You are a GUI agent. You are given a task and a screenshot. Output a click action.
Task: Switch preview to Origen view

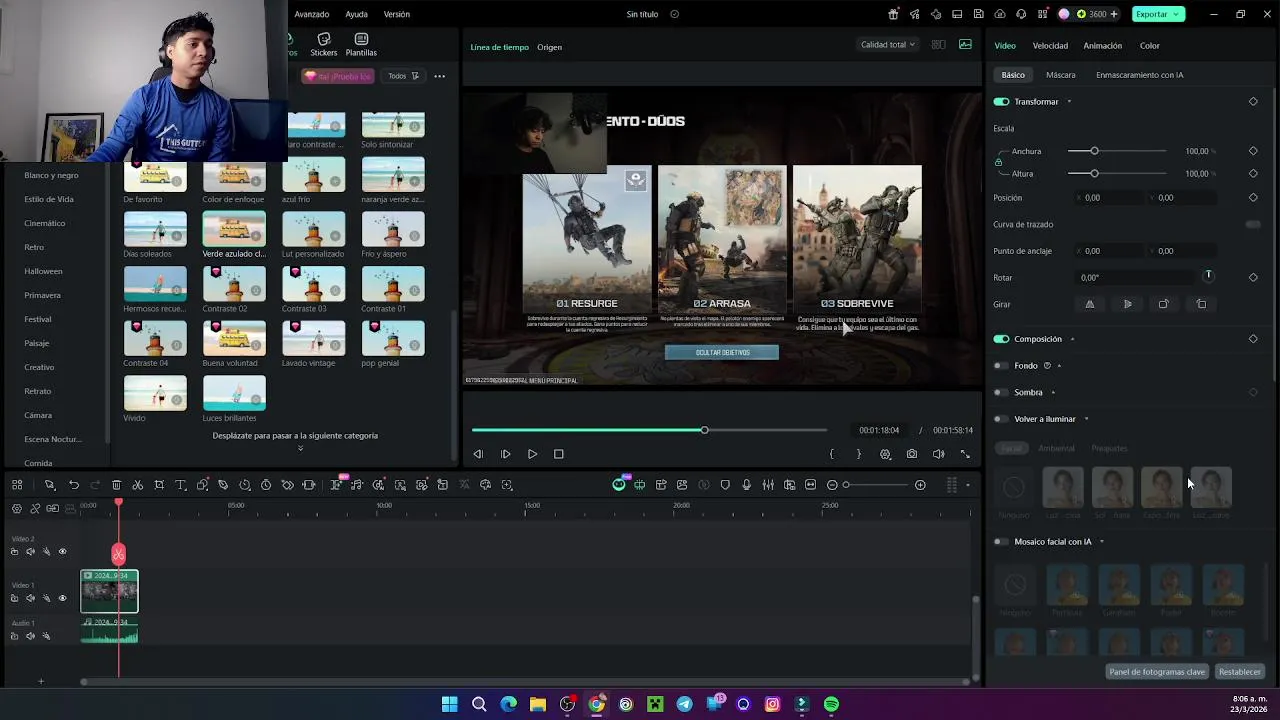point(549,47)
